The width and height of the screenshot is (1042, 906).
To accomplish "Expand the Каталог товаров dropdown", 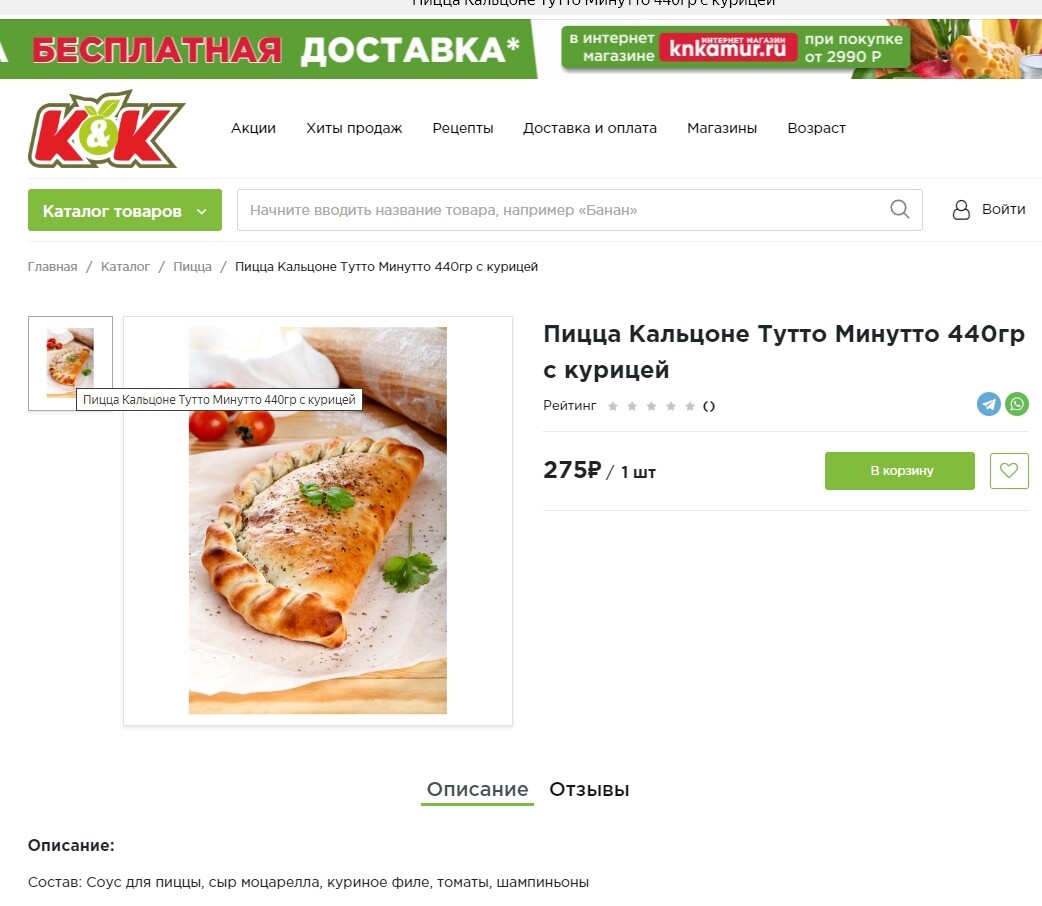I will pyautogui.click(x=125, y=210).
